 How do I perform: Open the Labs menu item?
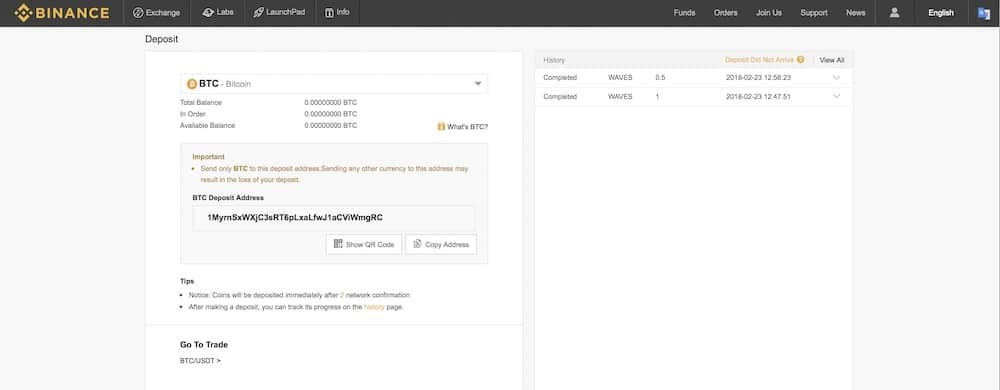[x=217, y=13]
